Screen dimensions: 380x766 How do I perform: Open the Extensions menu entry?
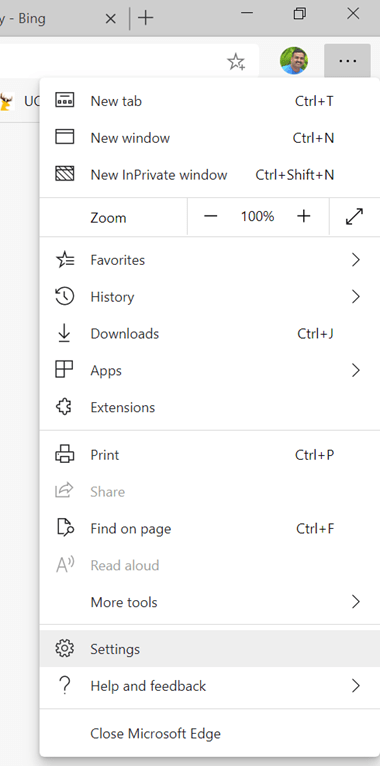tap(210, 407)
